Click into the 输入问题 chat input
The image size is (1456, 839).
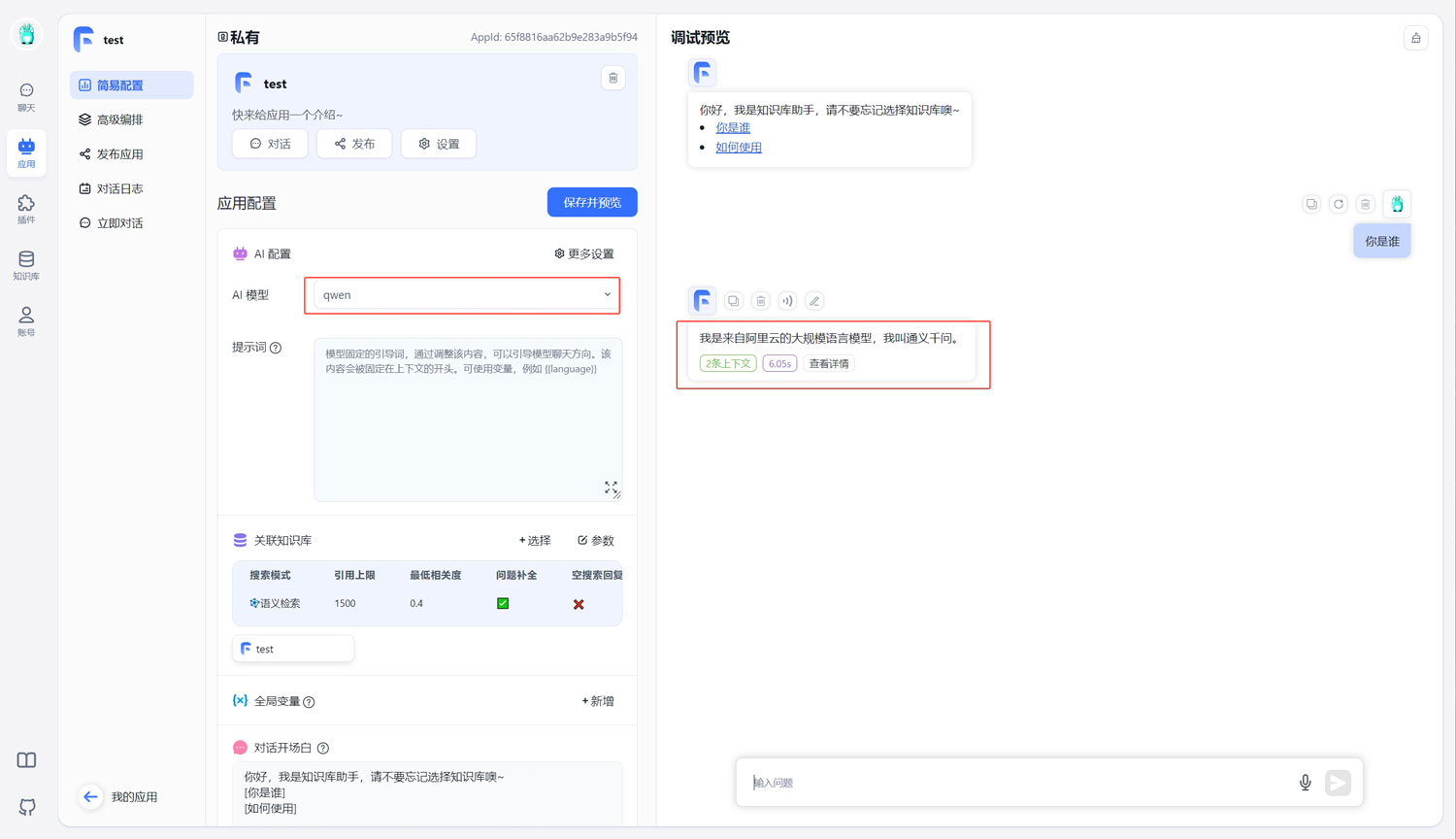pyautogui.click(x=1019, y=783)
